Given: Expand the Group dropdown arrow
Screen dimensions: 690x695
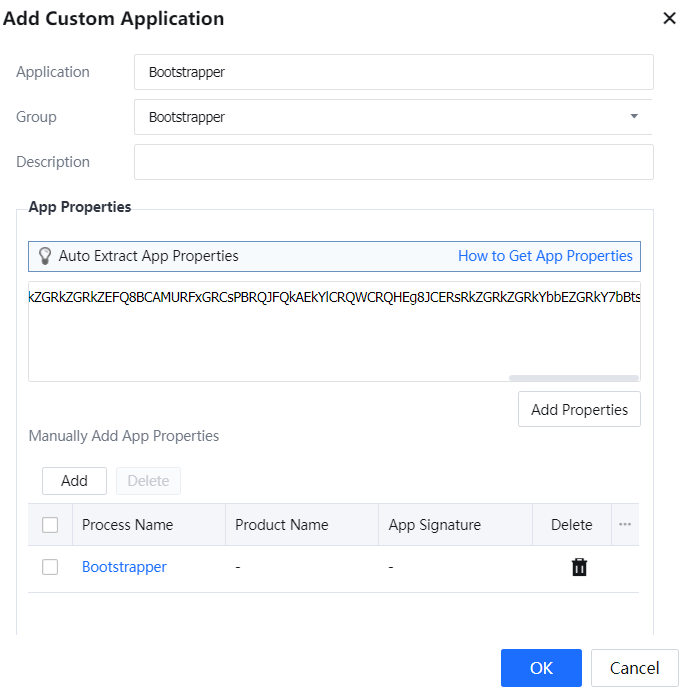Looking at the screenshot, I should 633,117.
